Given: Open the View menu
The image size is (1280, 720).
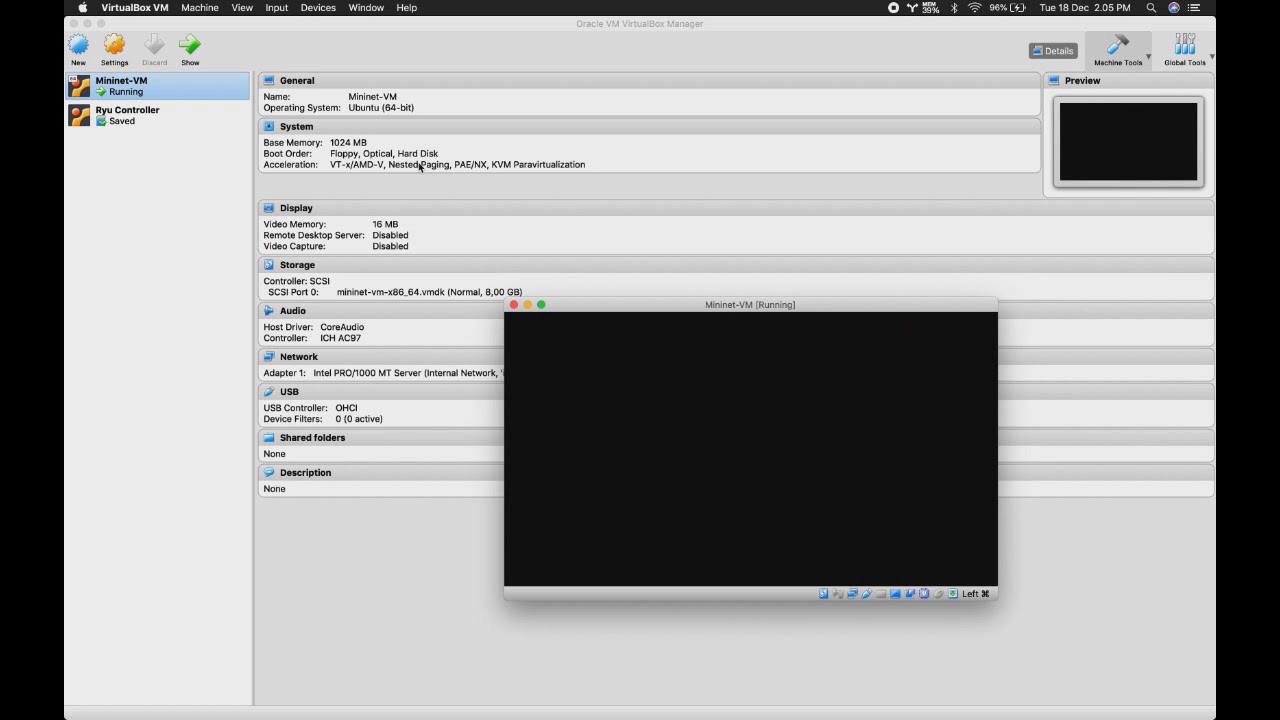Looking at the screenshot, I should click(242, 7).
